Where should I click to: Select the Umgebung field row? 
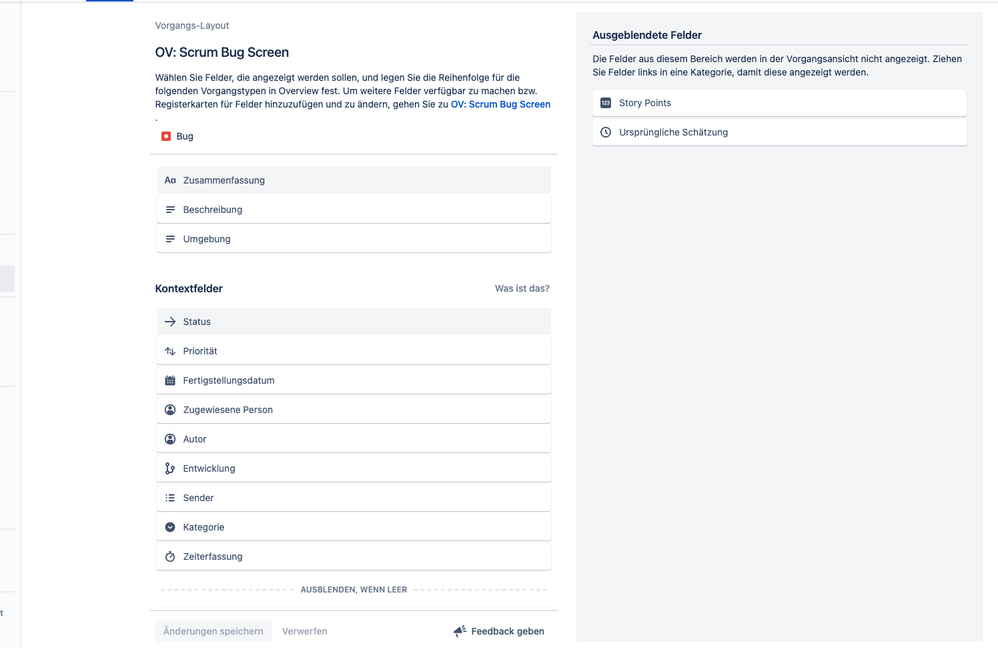(x=353, y=240)
